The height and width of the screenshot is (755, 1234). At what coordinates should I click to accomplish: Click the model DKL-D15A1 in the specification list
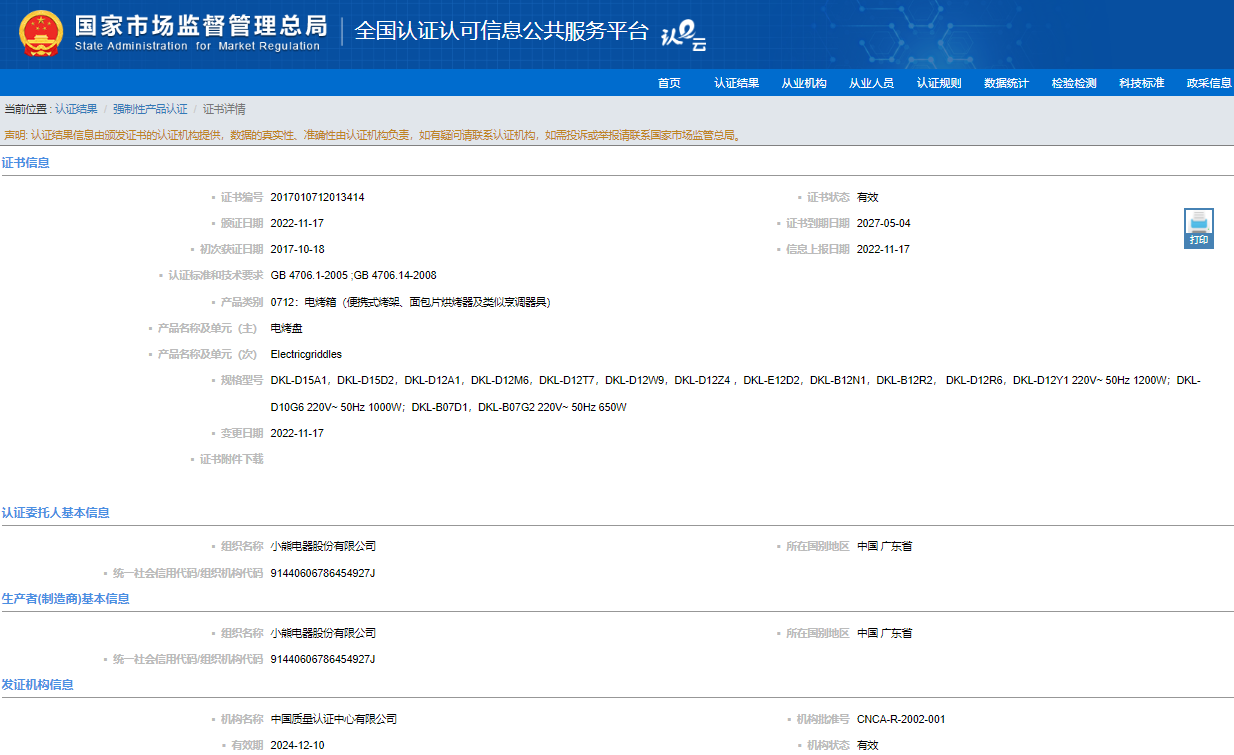(x=299, y=380)
